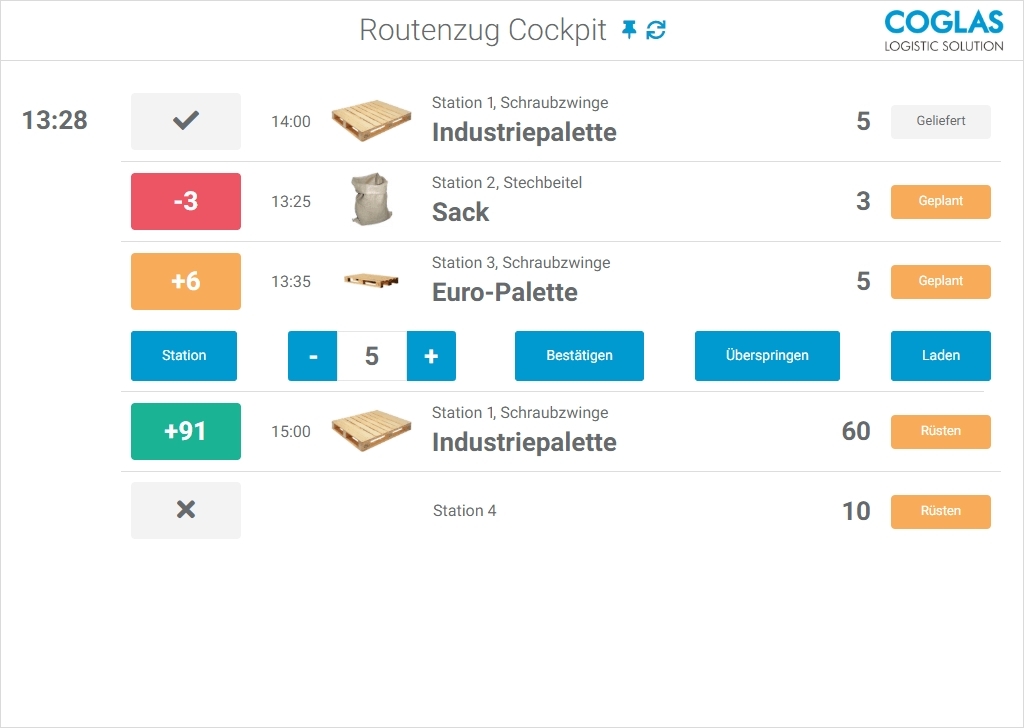Click the 14:00 Industriepalette pallet image
1024x728 pixels.
click(371, 121)
